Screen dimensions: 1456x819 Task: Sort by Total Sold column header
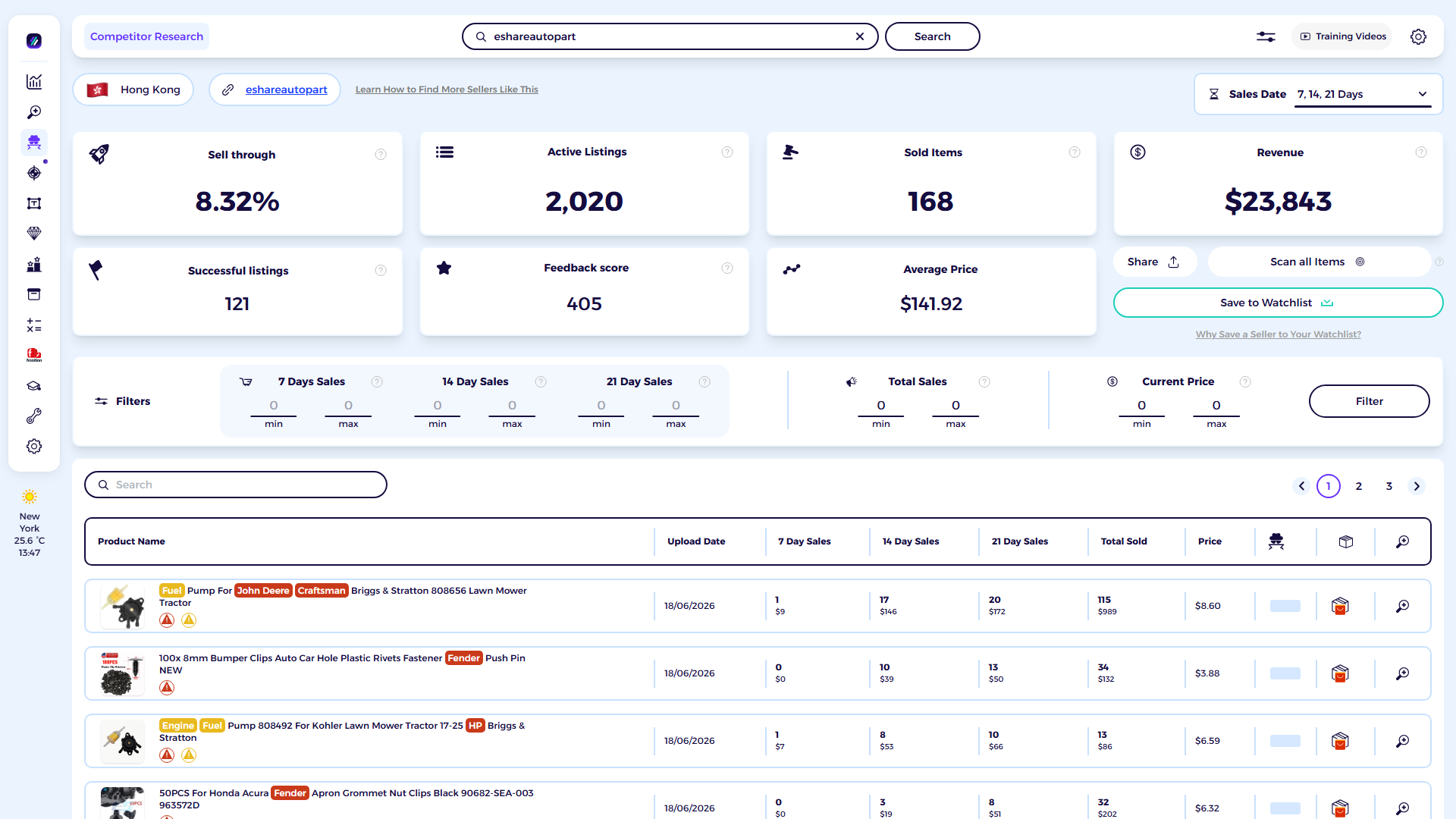[1124, 541]
